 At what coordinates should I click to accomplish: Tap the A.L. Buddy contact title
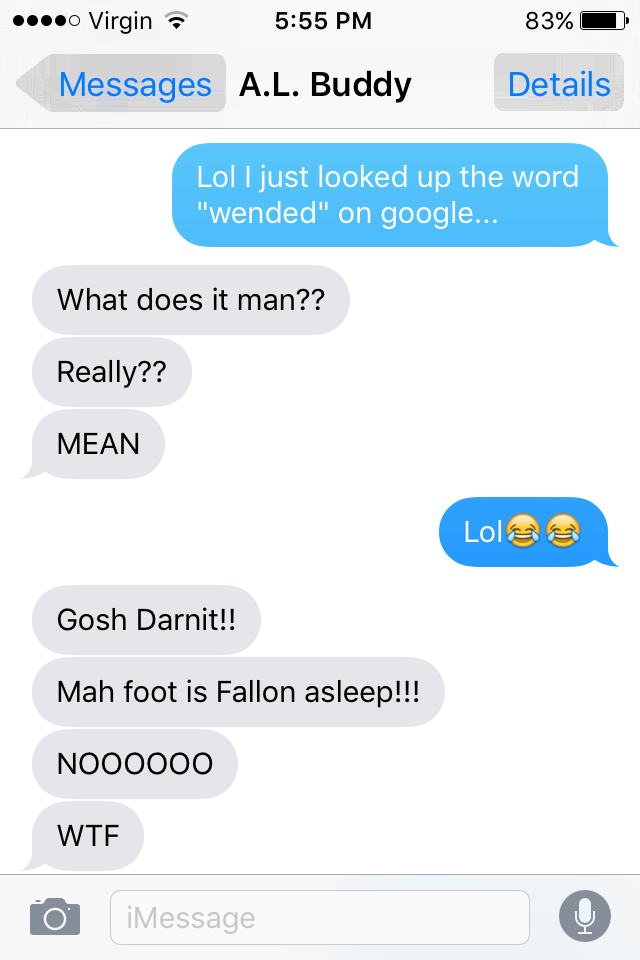coord(325,84)
